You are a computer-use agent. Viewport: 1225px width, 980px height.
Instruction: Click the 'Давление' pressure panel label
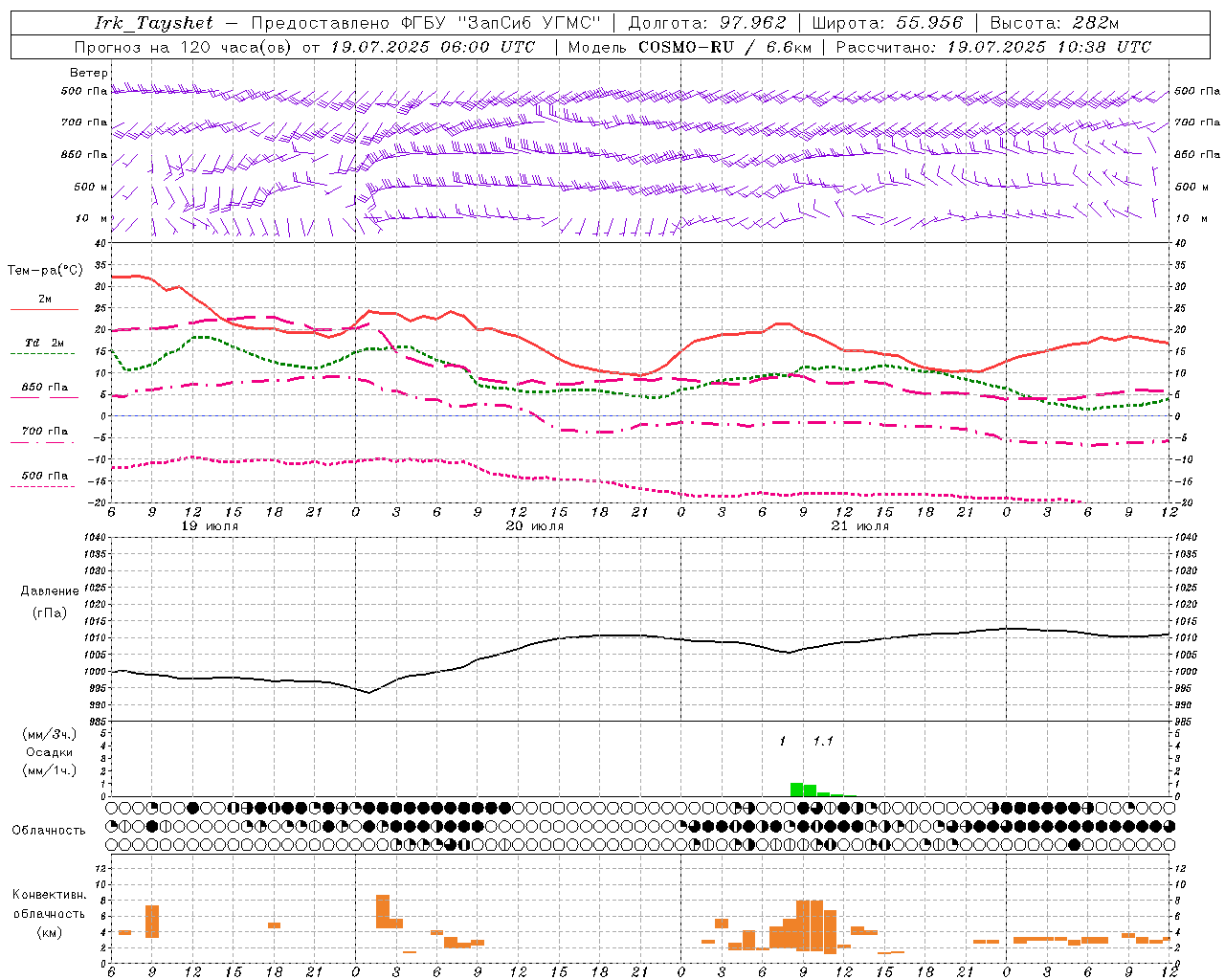[50, 591]
